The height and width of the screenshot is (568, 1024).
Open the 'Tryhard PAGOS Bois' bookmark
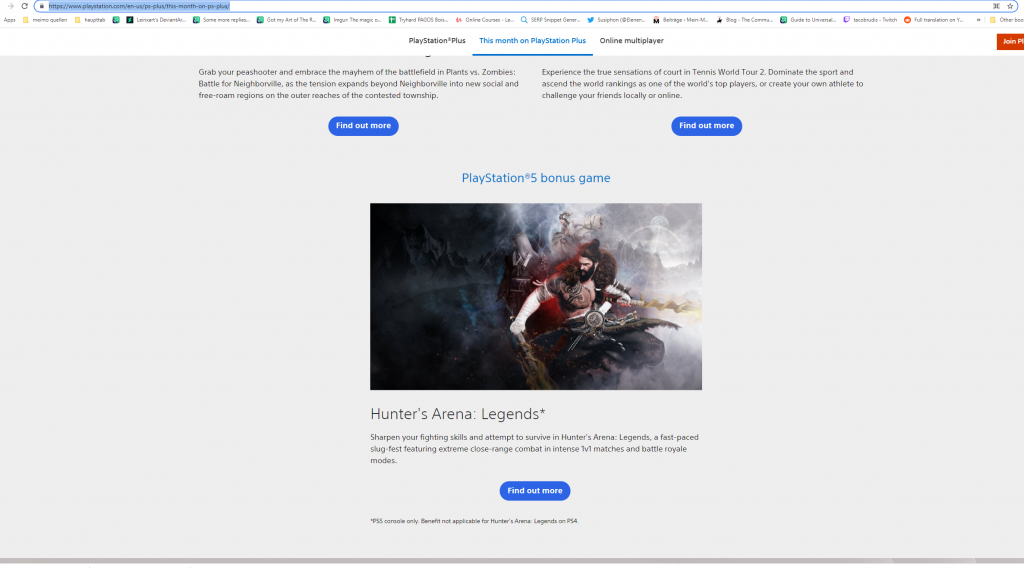(x=419, y=20)
